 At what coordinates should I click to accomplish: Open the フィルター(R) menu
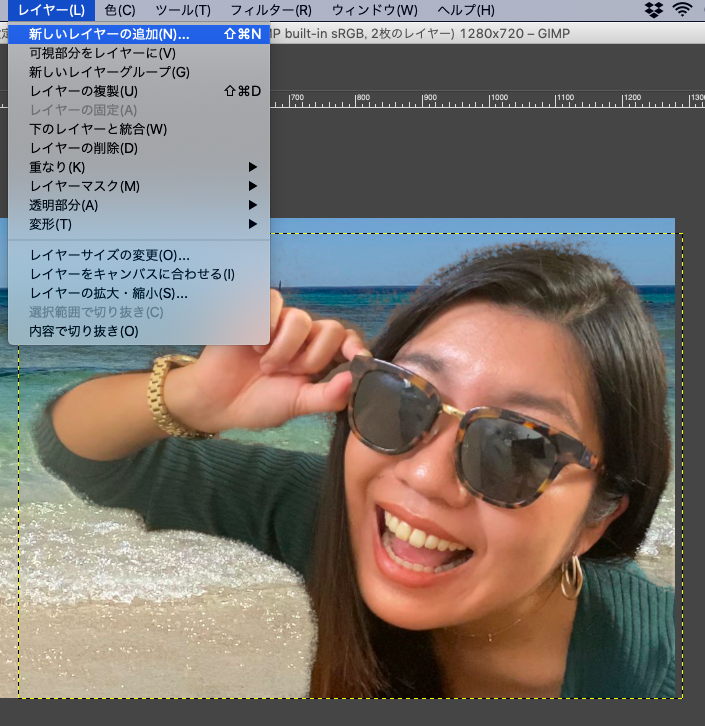(x=271, y=10)
